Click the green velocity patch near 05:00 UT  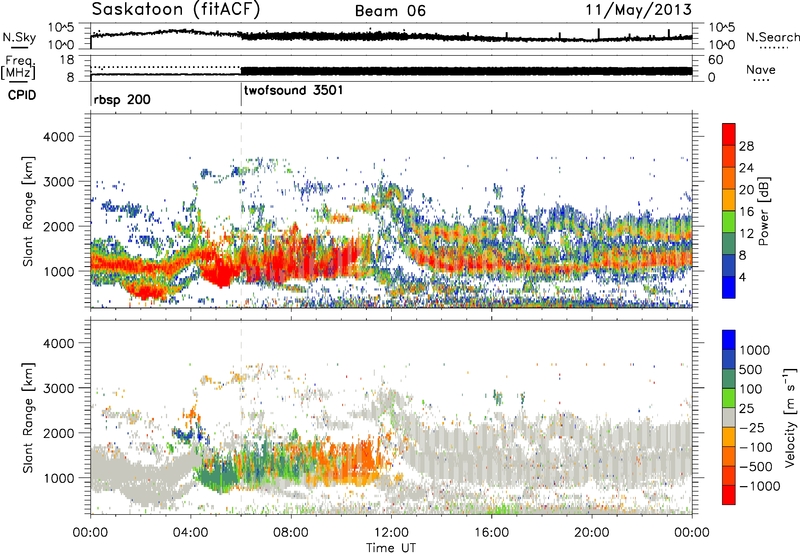217,475
